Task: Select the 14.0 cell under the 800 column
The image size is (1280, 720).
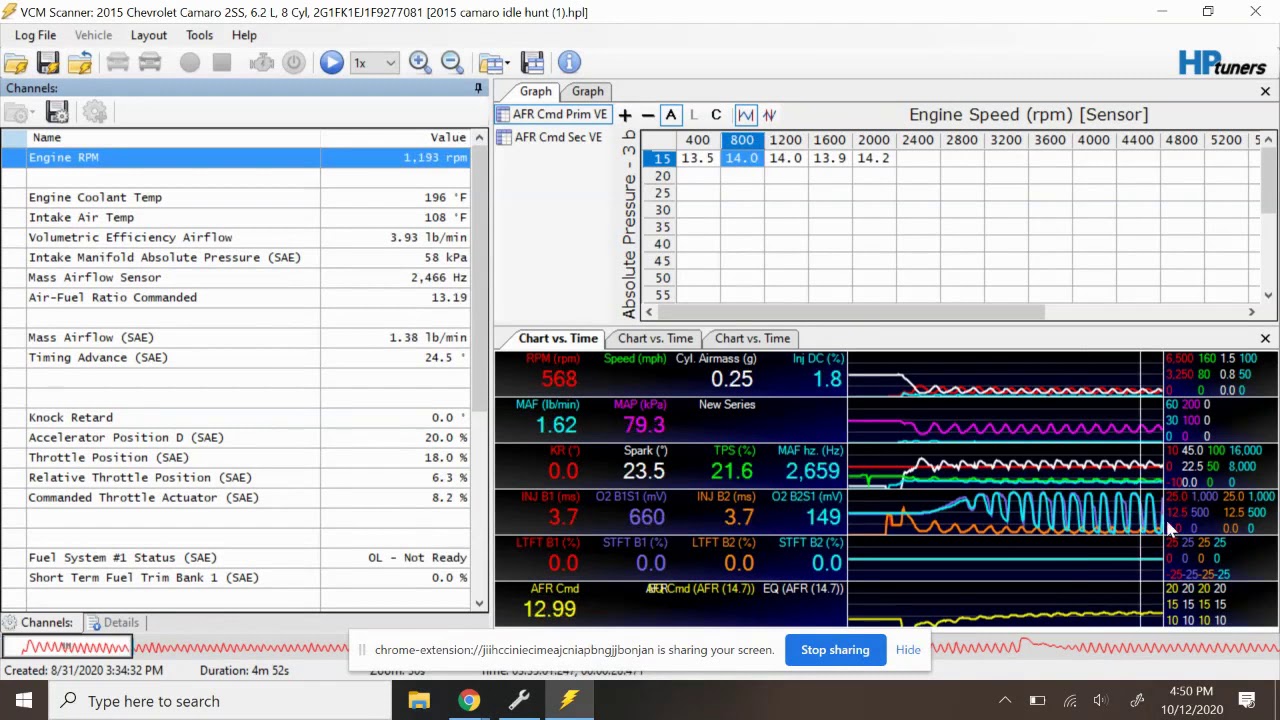Action: (742, 158)
